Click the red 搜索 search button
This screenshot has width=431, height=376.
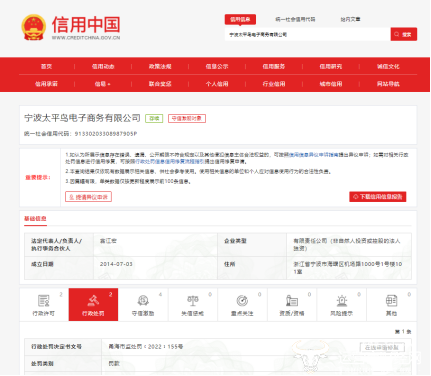pyautogui.click(x=404, y=34)
